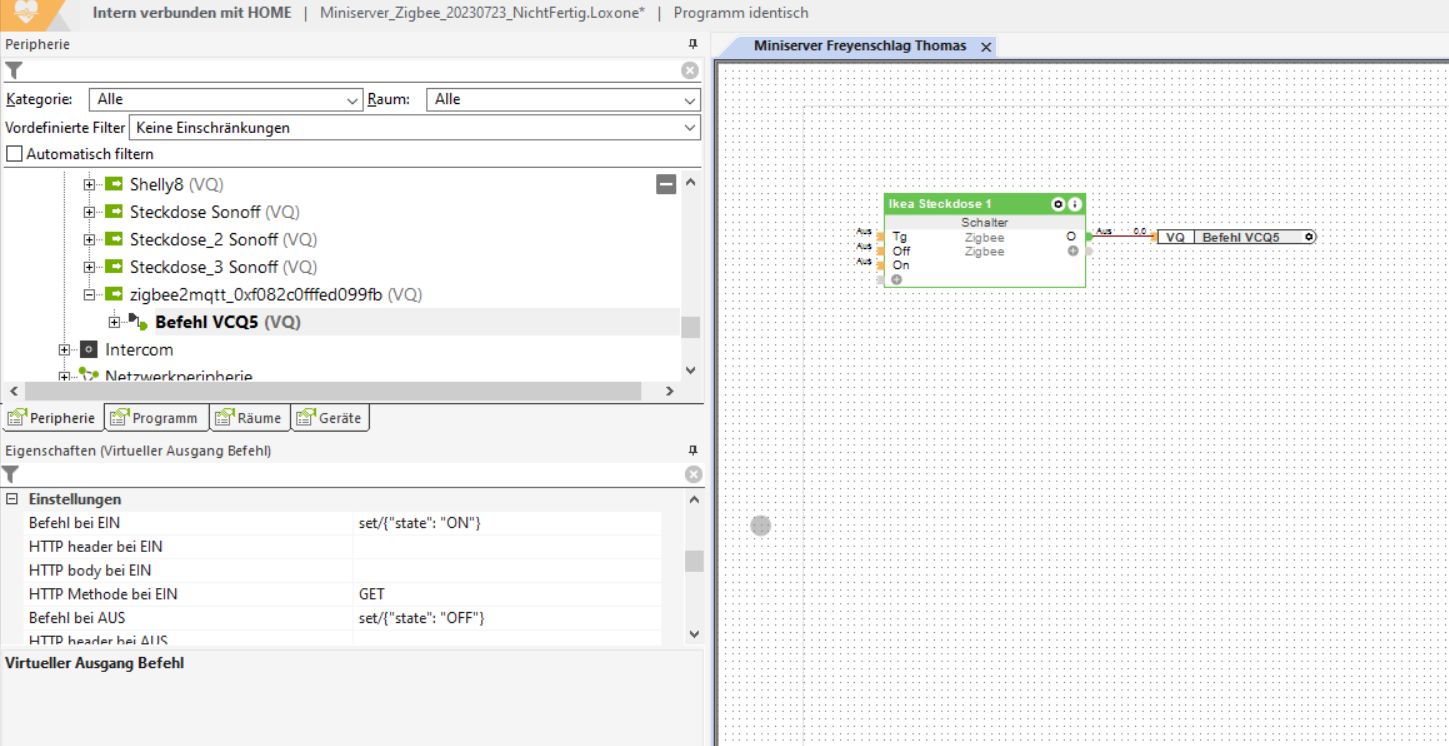Switch to the Räume tab
1449x746 pixels.
(x=250, y=418)
